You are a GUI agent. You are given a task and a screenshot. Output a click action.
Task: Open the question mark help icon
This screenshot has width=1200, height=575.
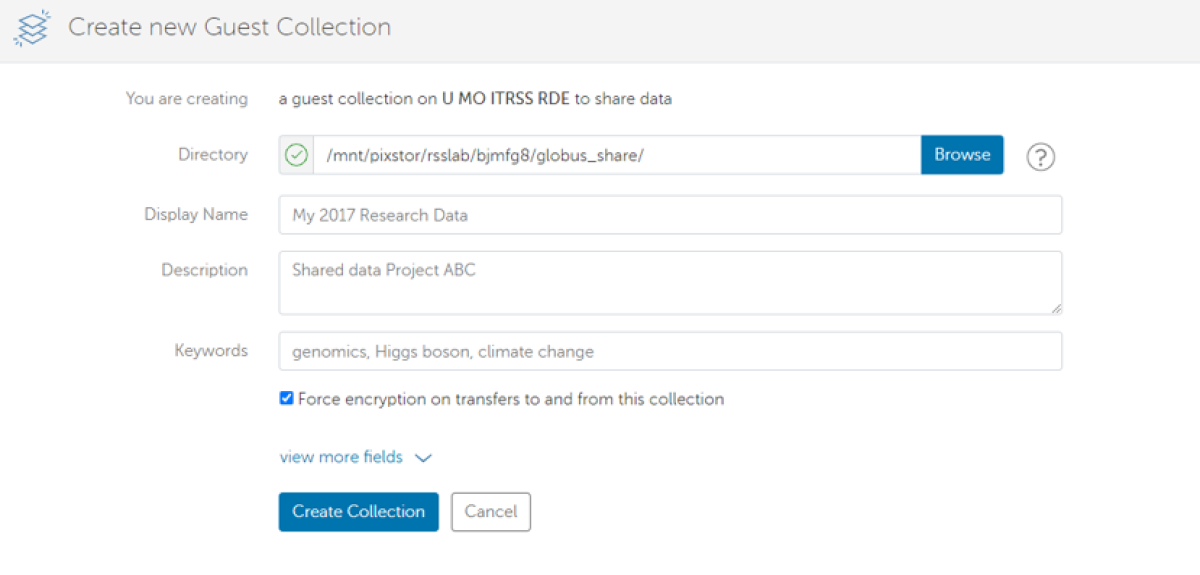pyautogui.click(x=1041, y=157)
